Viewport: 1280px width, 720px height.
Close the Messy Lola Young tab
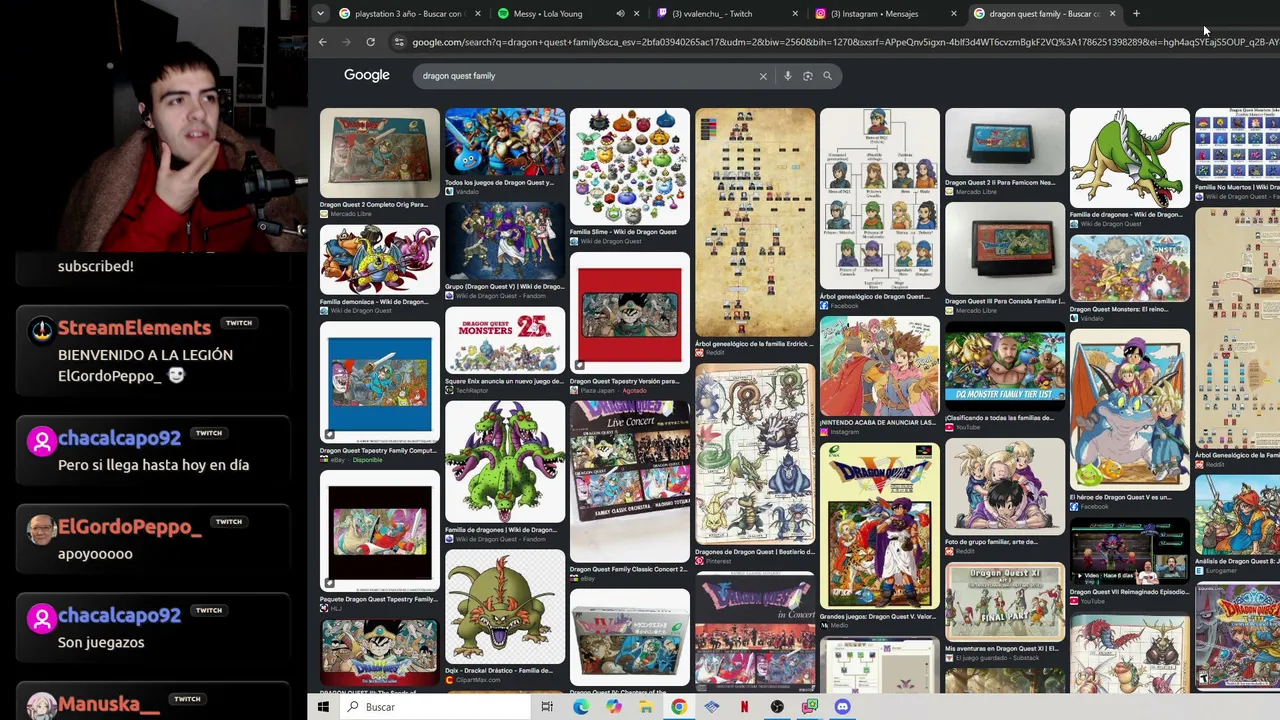click(x=637, y=14)
